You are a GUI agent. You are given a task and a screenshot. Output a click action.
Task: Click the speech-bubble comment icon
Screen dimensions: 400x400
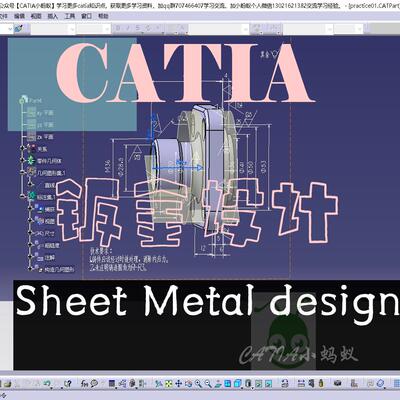(x=94, y=384)
